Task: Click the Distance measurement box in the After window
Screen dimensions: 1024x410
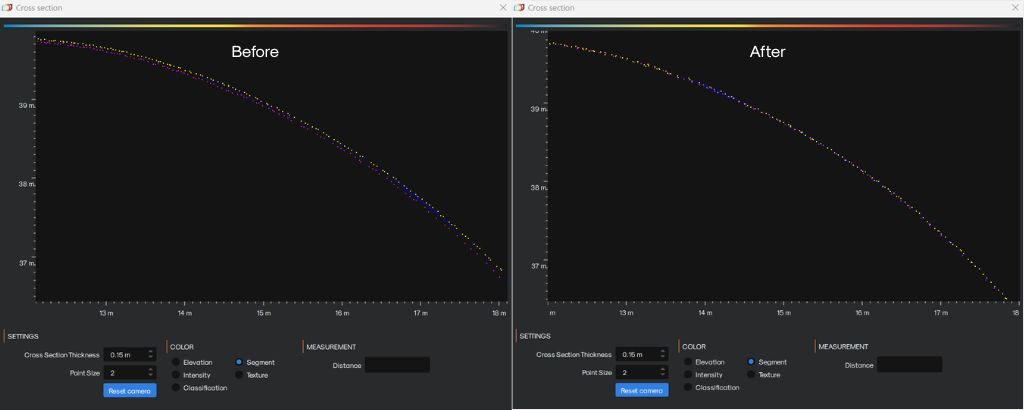Action: [x=909, y=365]
